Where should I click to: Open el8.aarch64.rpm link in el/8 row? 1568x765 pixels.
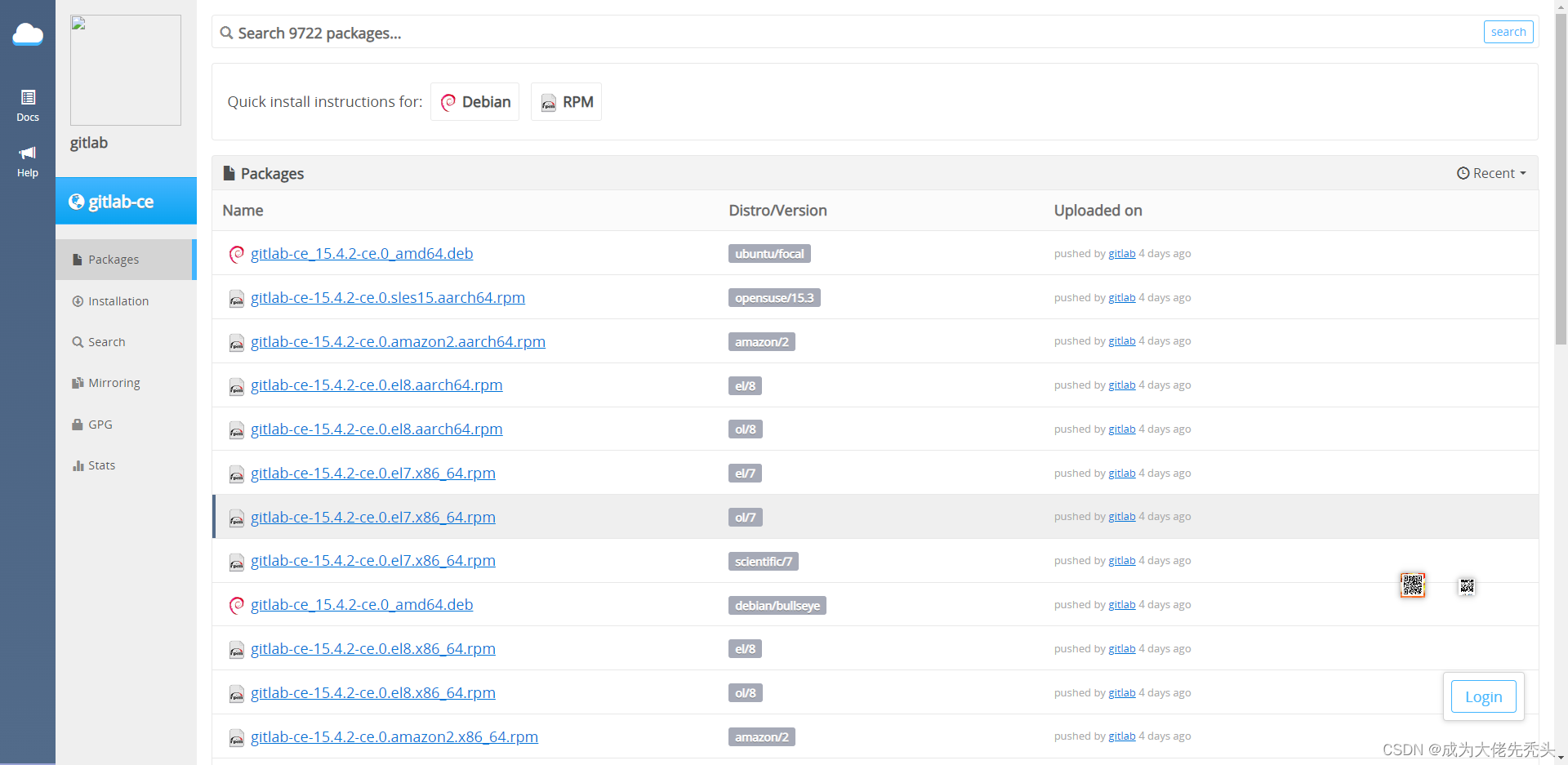[x=376, y=385]
